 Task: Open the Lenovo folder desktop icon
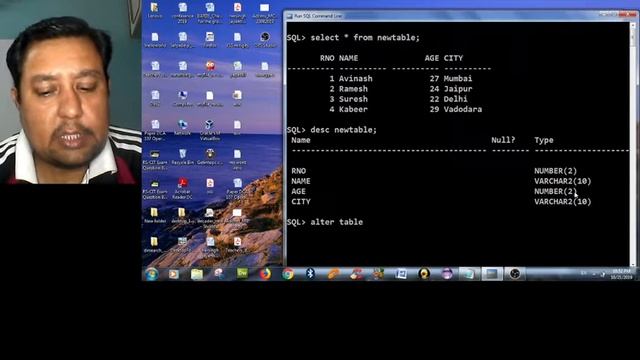coord(155,10)
